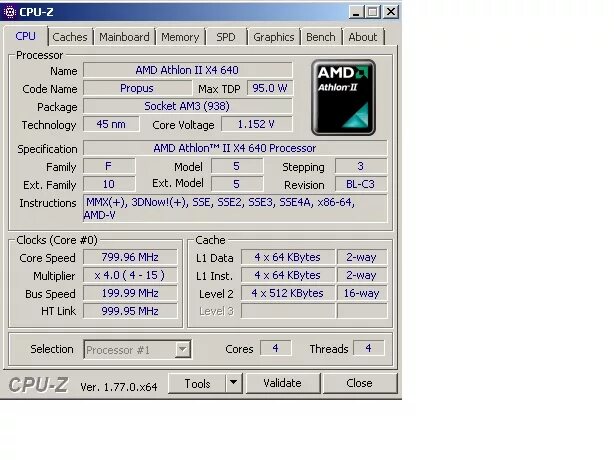Click the Tools button
Viewport: 614px width, 460px height.
[x=197, y=383]
